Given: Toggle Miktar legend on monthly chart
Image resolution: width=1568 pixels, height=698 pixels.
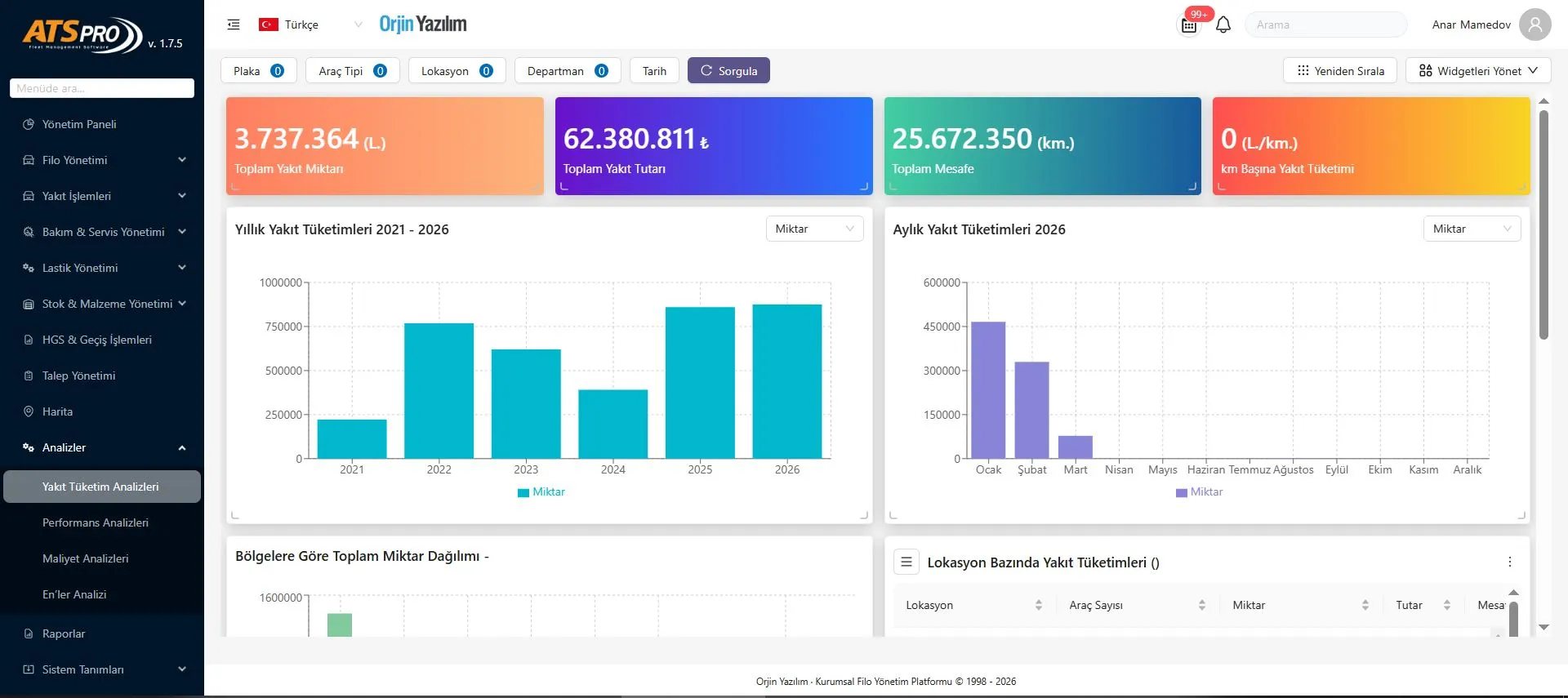Looking at the screenshot, I should [x=1199, y=491].
